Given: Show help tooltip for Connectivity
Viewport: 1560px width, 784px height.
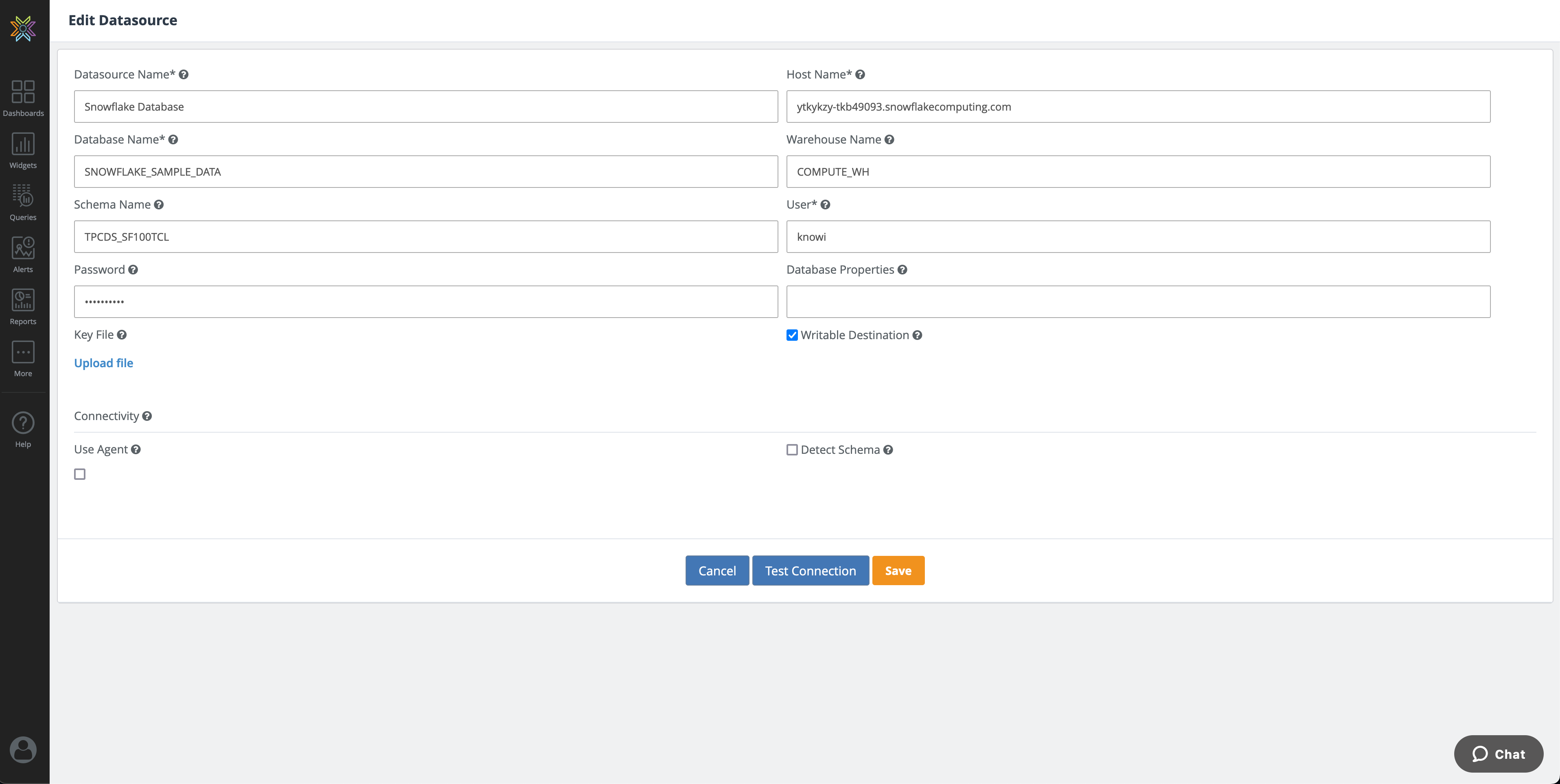Looking at the screenshot, I should pyautogui.click(x=147, y=416).
